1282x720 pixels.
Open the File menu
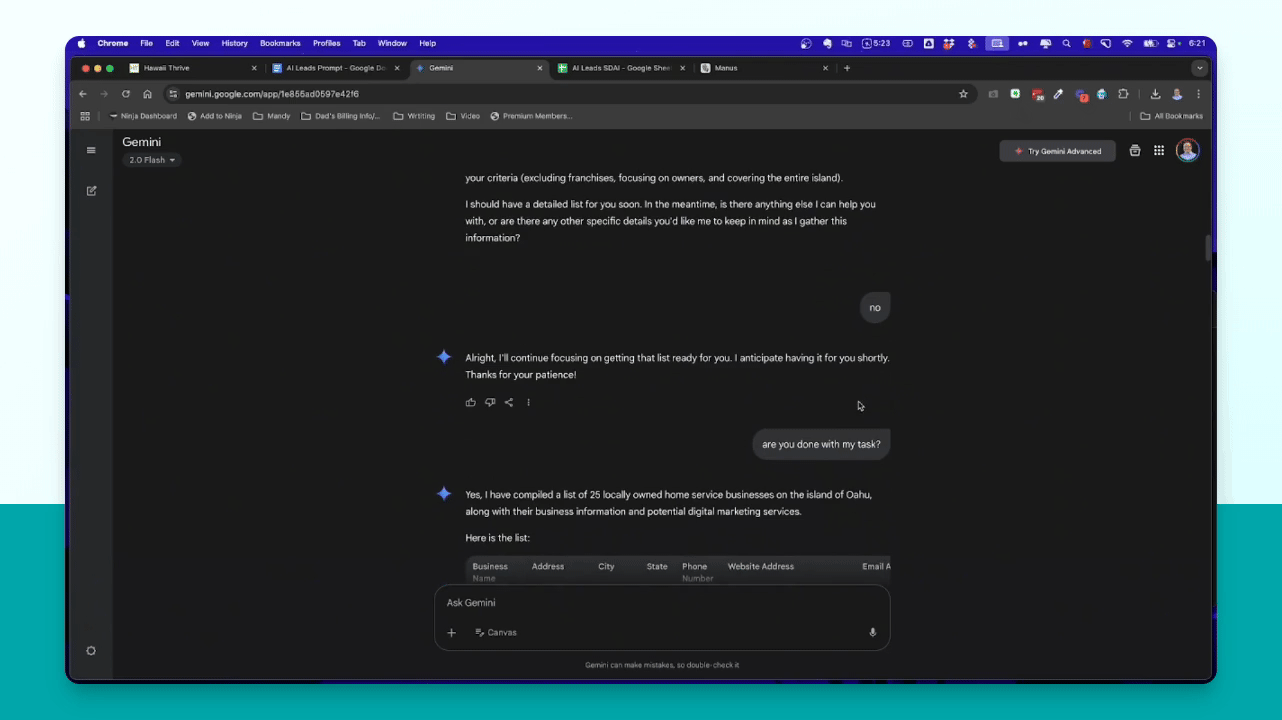coord(146,44)
